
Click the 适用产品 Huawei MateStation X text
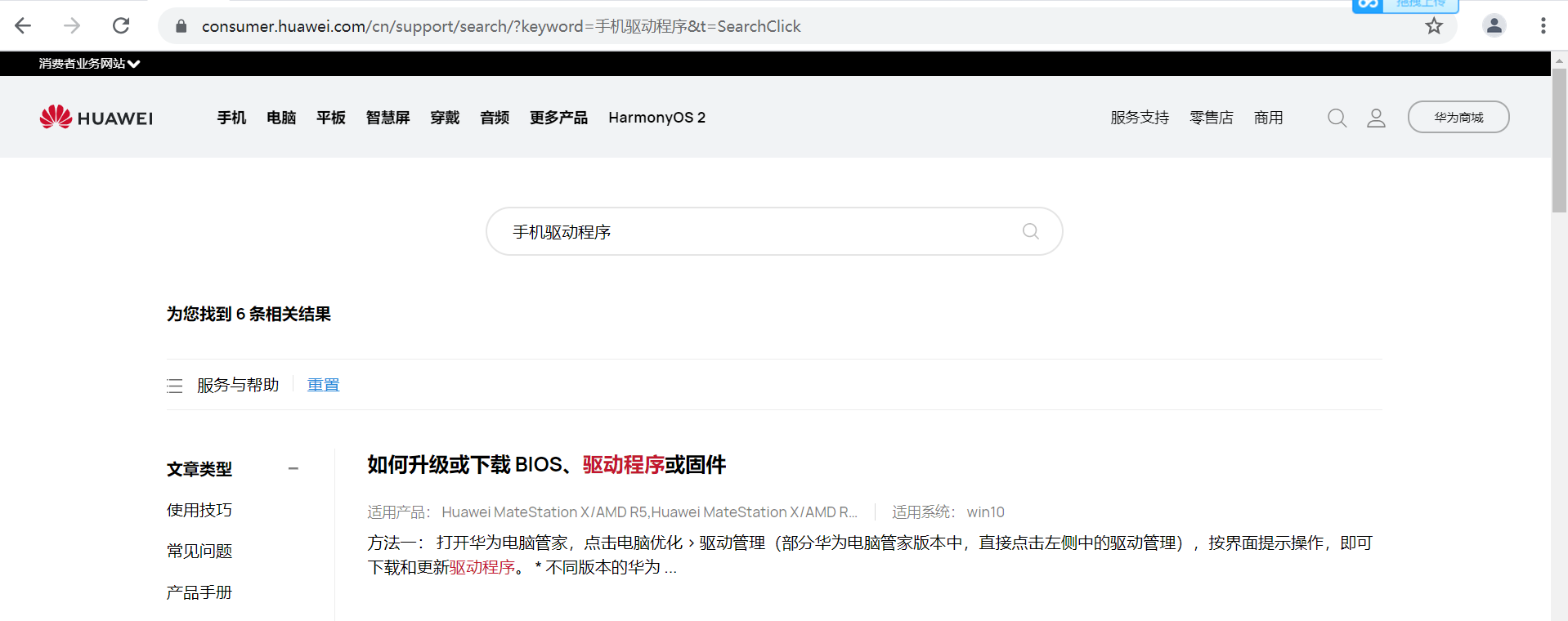pyautogui.click(x=612, y=512)
